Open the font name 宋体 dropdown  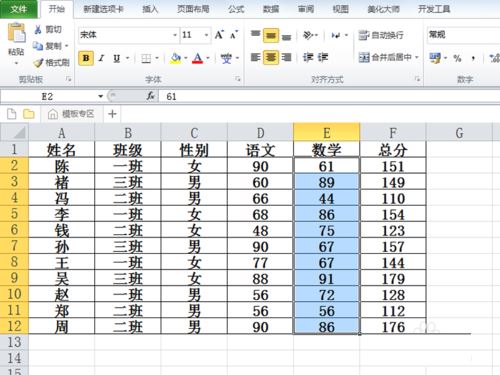(x=175, y=35)
